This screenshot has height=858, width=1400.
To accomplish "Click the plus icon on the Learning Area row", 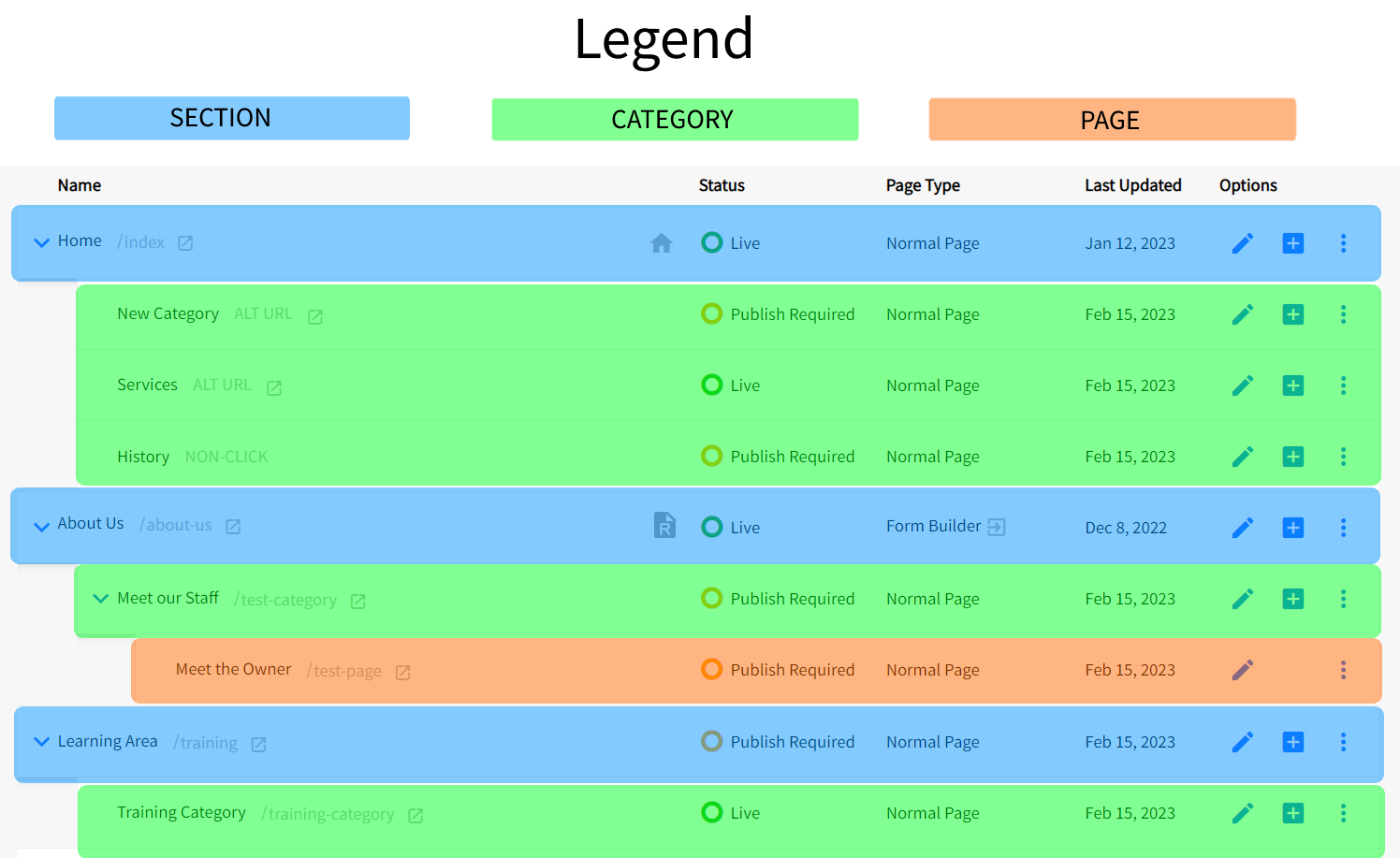I will pyautogui.click(x=1292, y=742).
